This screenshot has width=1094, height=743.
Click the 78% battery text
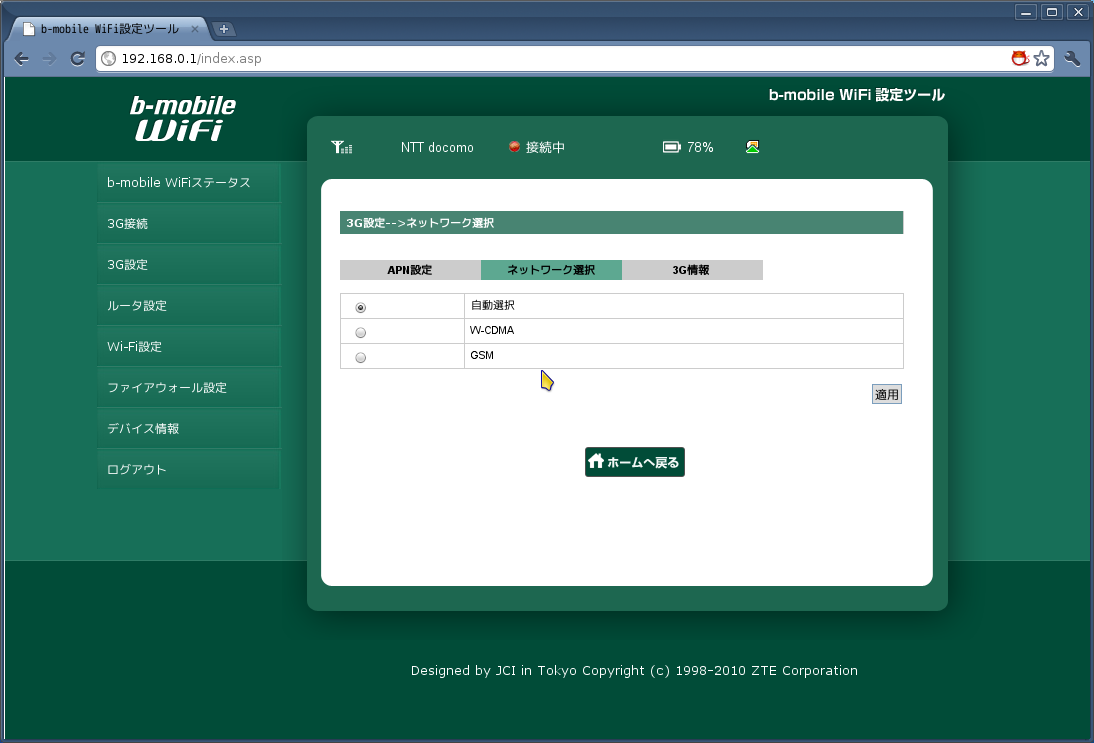700,147
